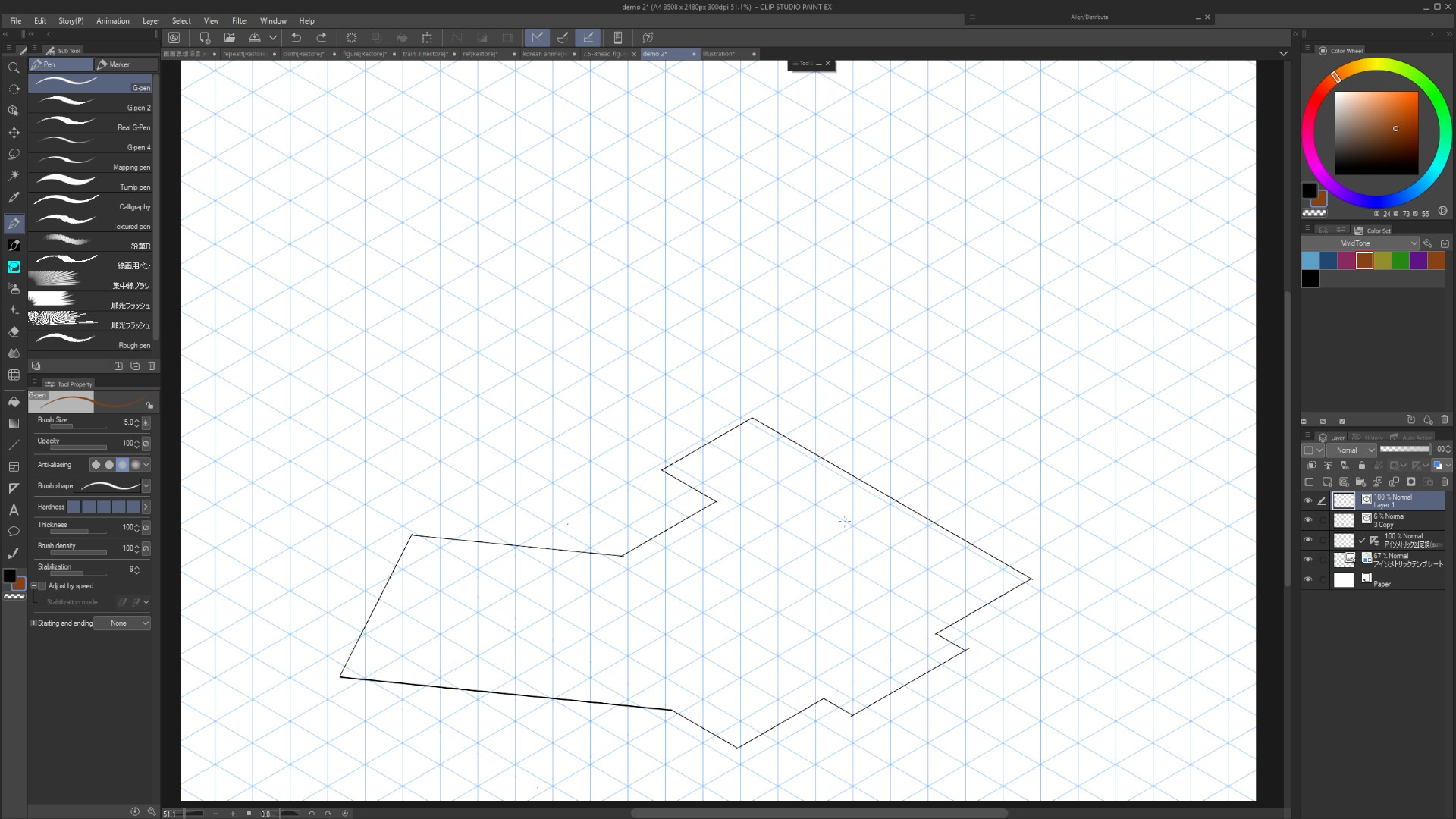
Task: Select the Fill bucket tool
Action: pos(14,402)
